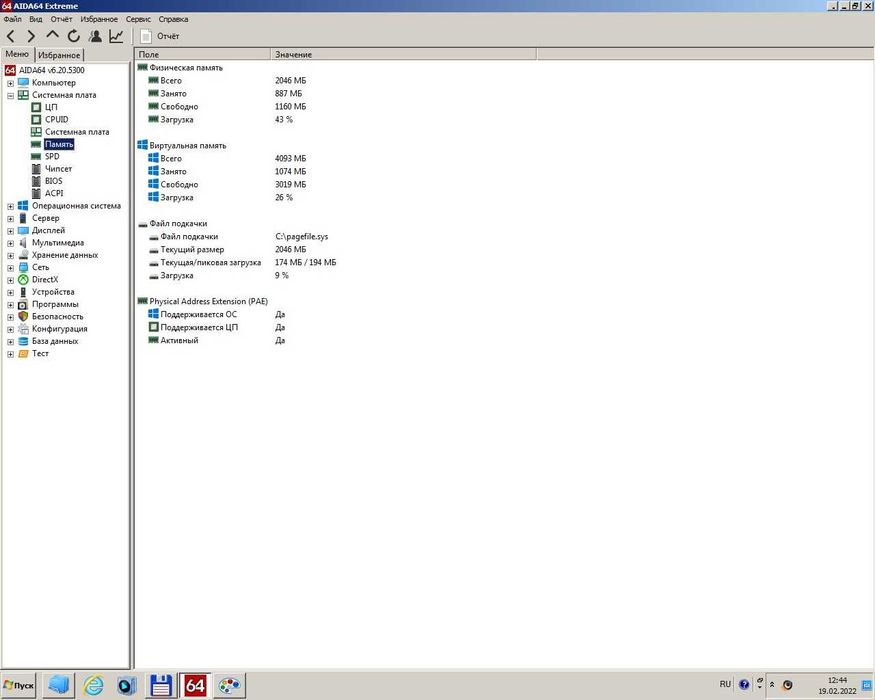Select the CPUID tree item
Viewport: 875px width, 700px height.
[x=56, y=119]
